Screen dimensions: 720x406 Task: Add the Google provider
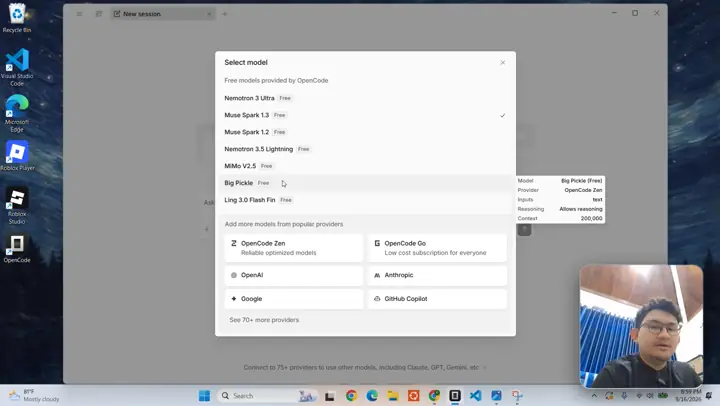coord(294,299)
